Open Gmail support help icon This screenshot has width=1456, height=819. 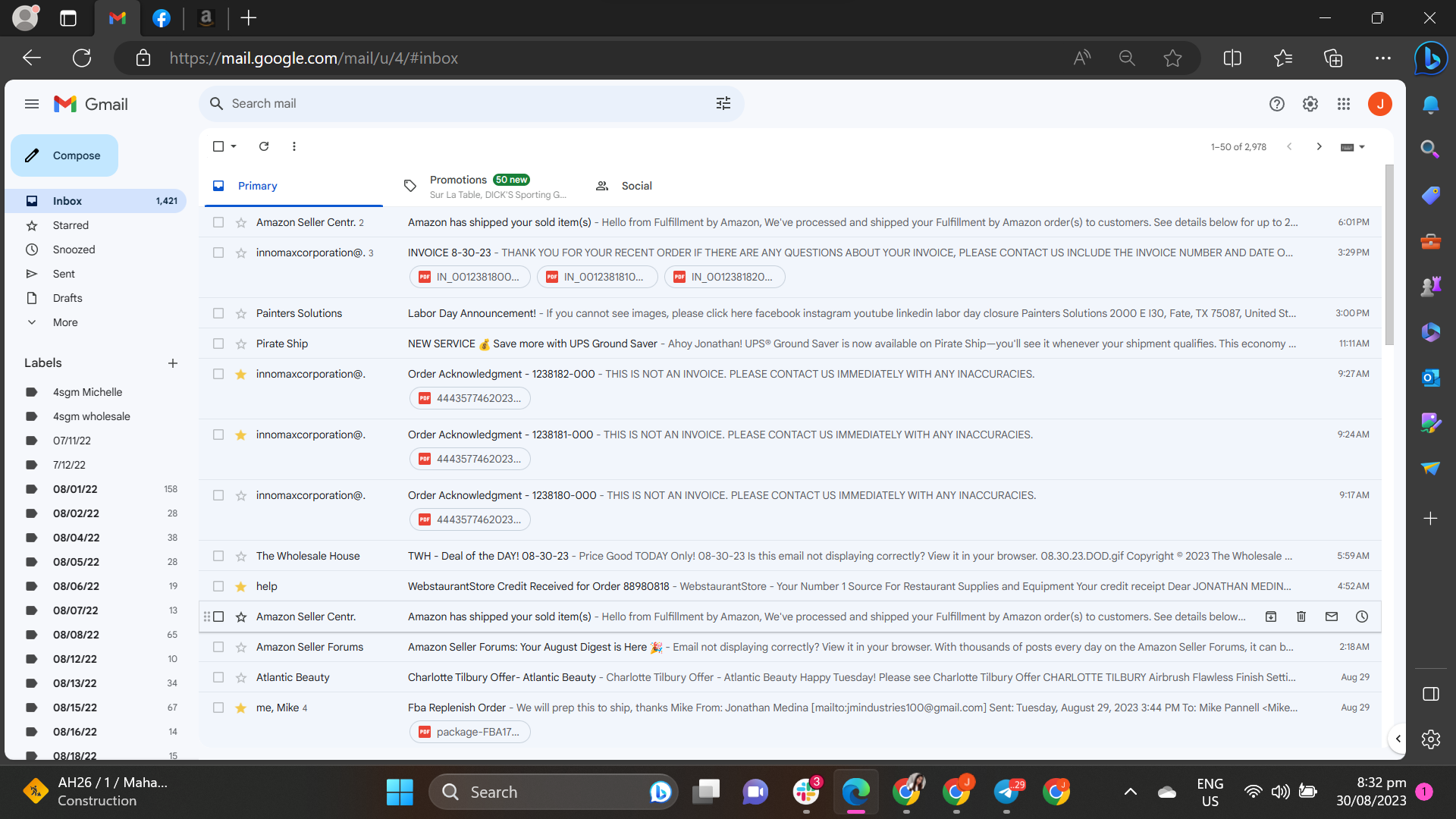point(1277,104)
